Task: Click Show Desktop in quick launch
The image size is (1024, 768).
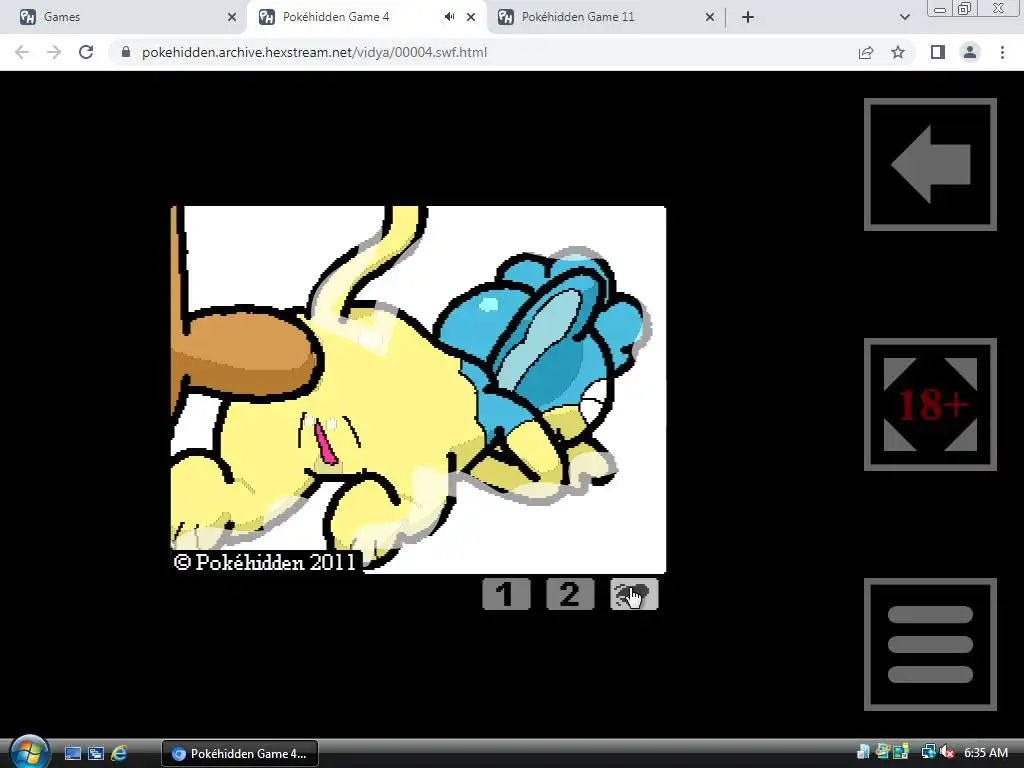Action: (73, 754)
